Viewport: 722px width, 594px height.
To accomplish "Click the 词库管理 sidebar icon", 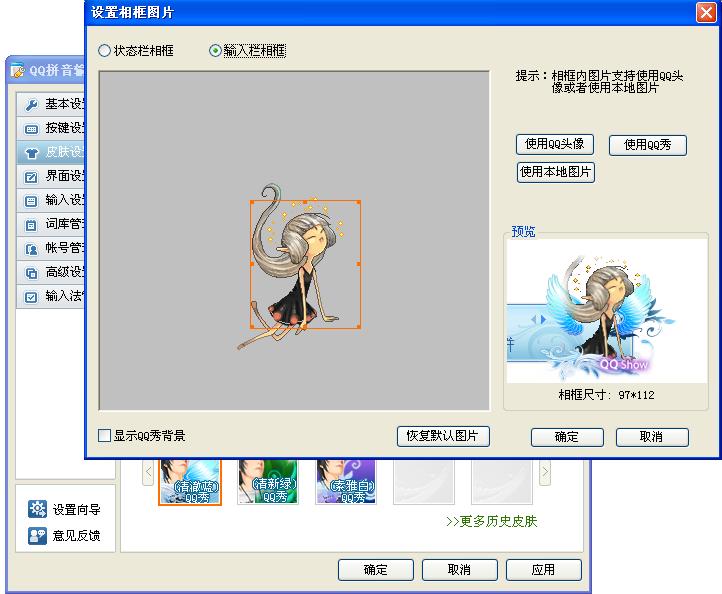I will coord(31,225).
